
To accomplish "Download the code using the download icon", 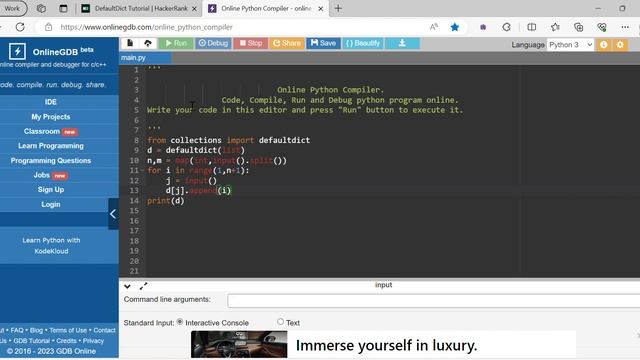I will click(x=402, y=43).
